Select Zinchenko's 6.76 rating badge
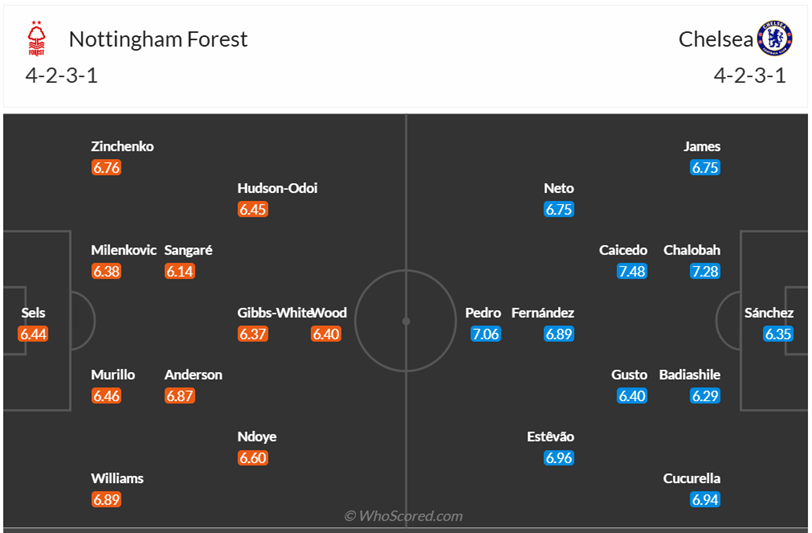Image resolution: width=812 pixels, height=533 pixels. tap(106, 168)
